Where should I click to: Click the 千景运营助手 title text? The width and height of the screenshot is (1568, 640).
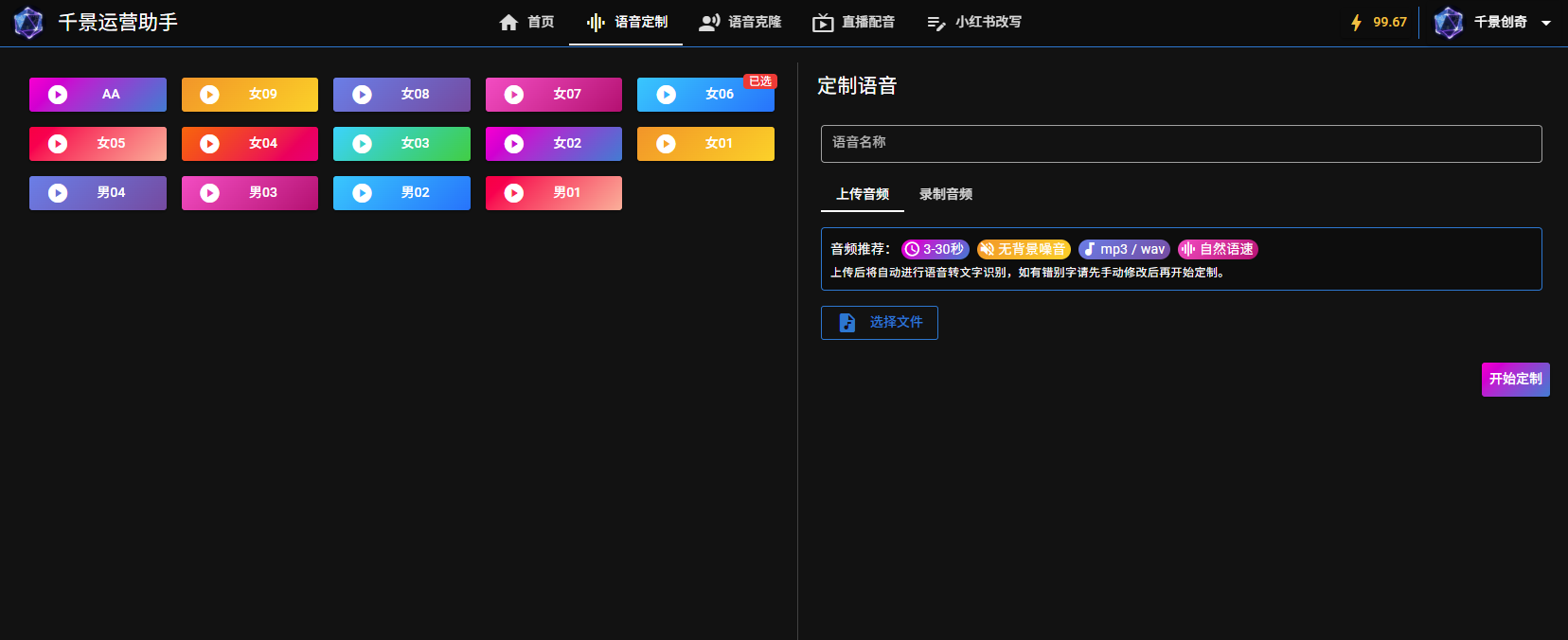tap(118, 23)
